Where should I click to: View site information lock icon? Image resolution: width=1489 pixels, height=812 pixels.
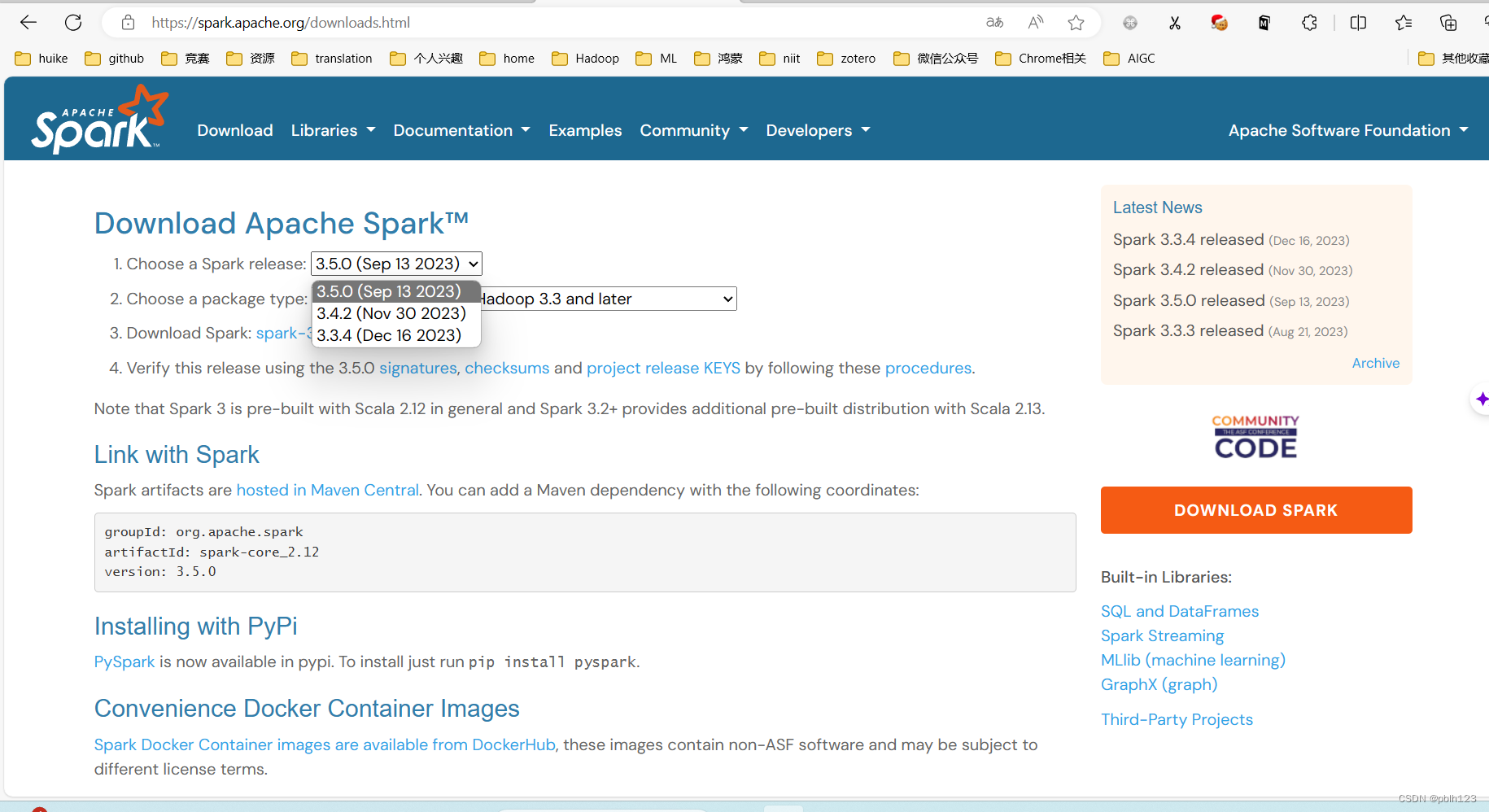tap(128, 23)
